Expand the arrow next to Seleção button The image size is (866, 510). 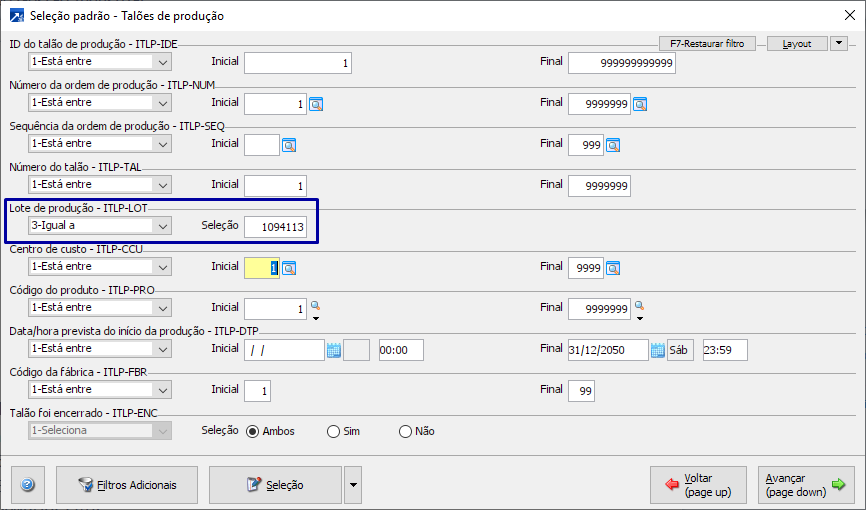[352, 485]
